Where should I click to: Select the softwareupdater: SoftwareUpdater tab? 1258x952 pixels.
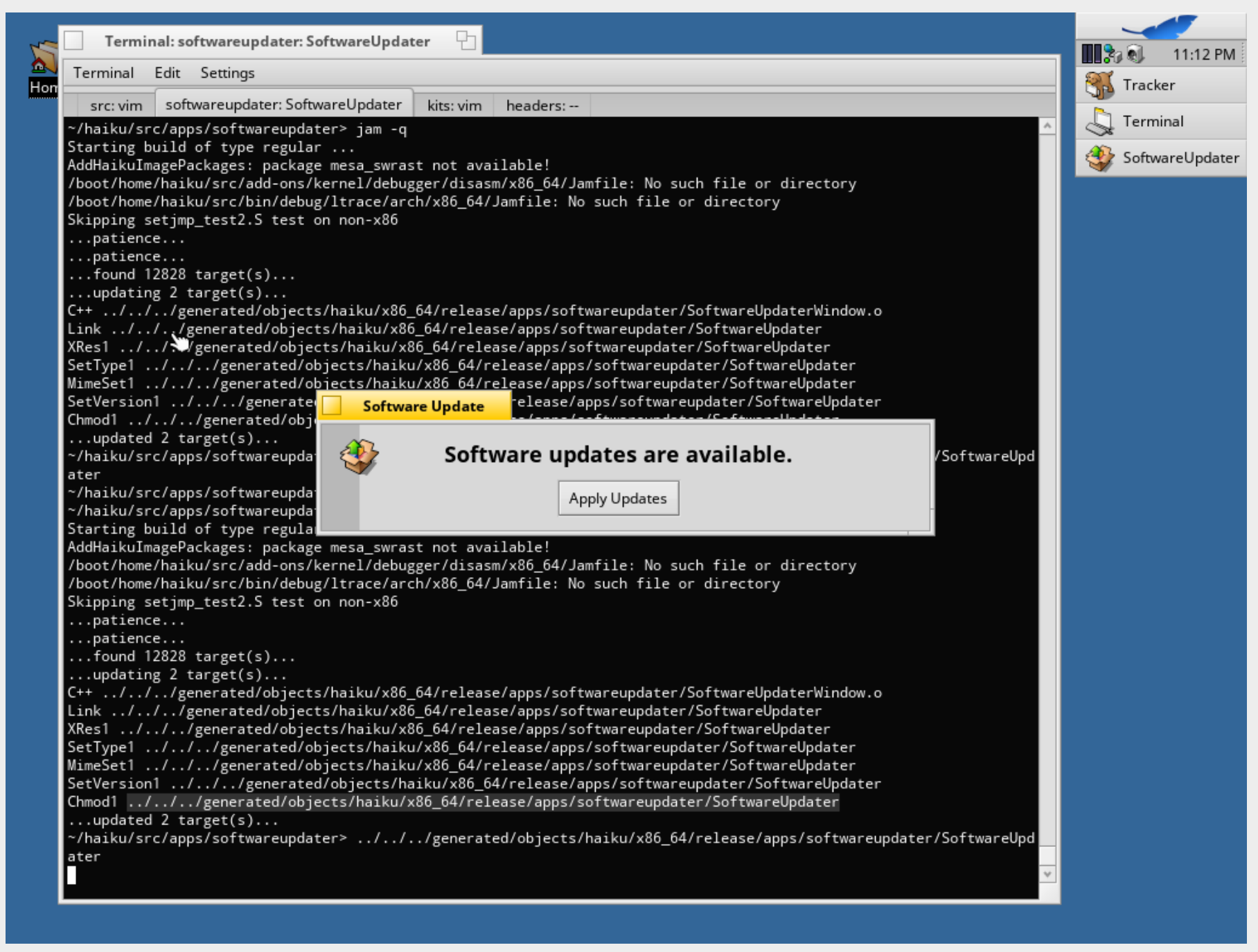283,104
